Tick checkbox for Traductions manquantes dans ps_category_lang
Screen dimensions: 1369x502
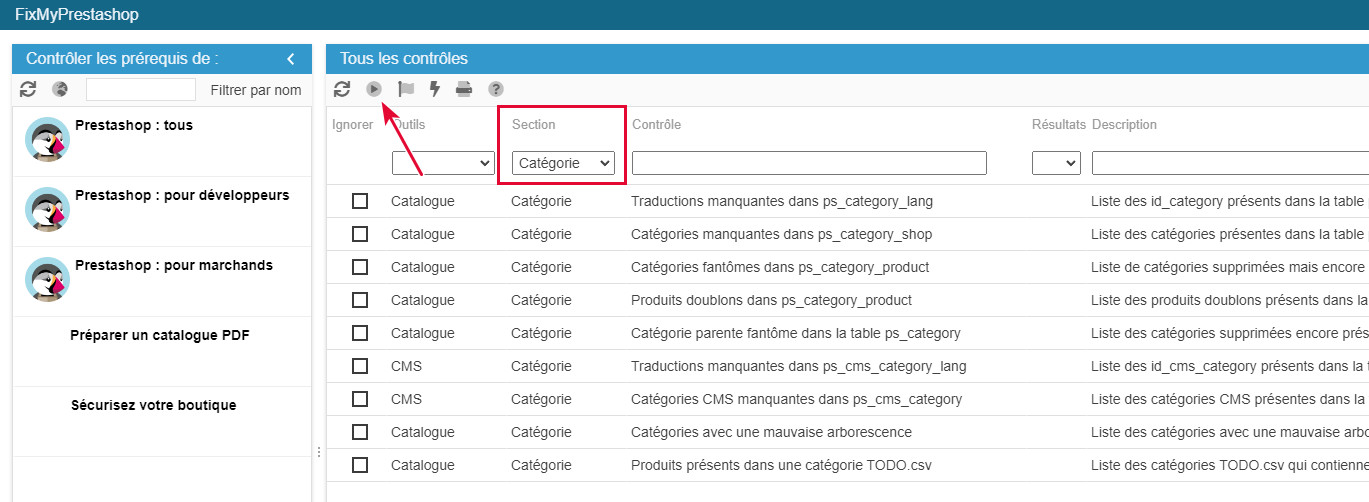click(x=360, y=201)
